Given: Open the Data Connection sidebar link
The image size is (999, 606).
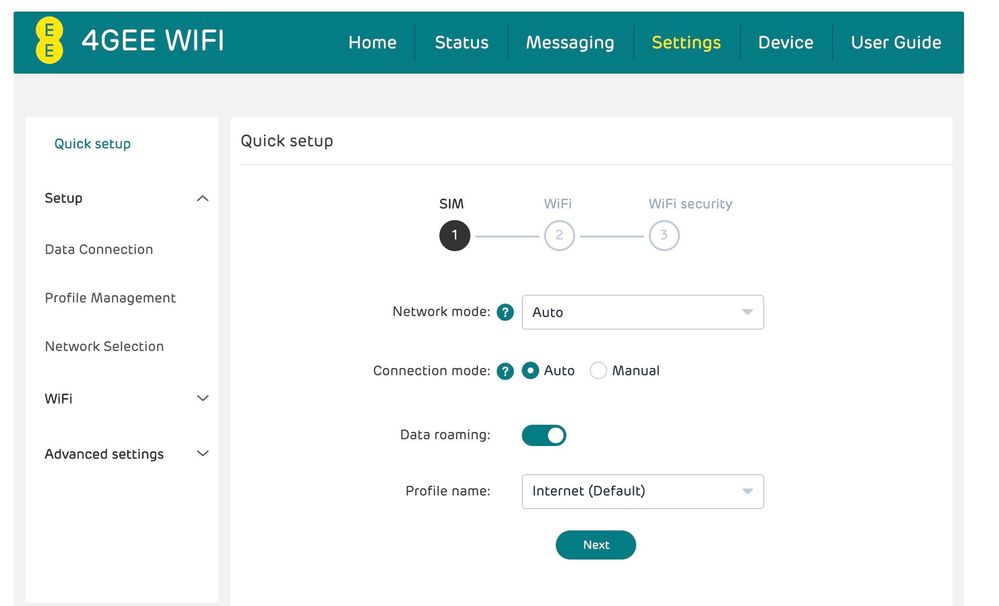Looking at the screenshot, I should pyautogui.click(x=99, y=249).
